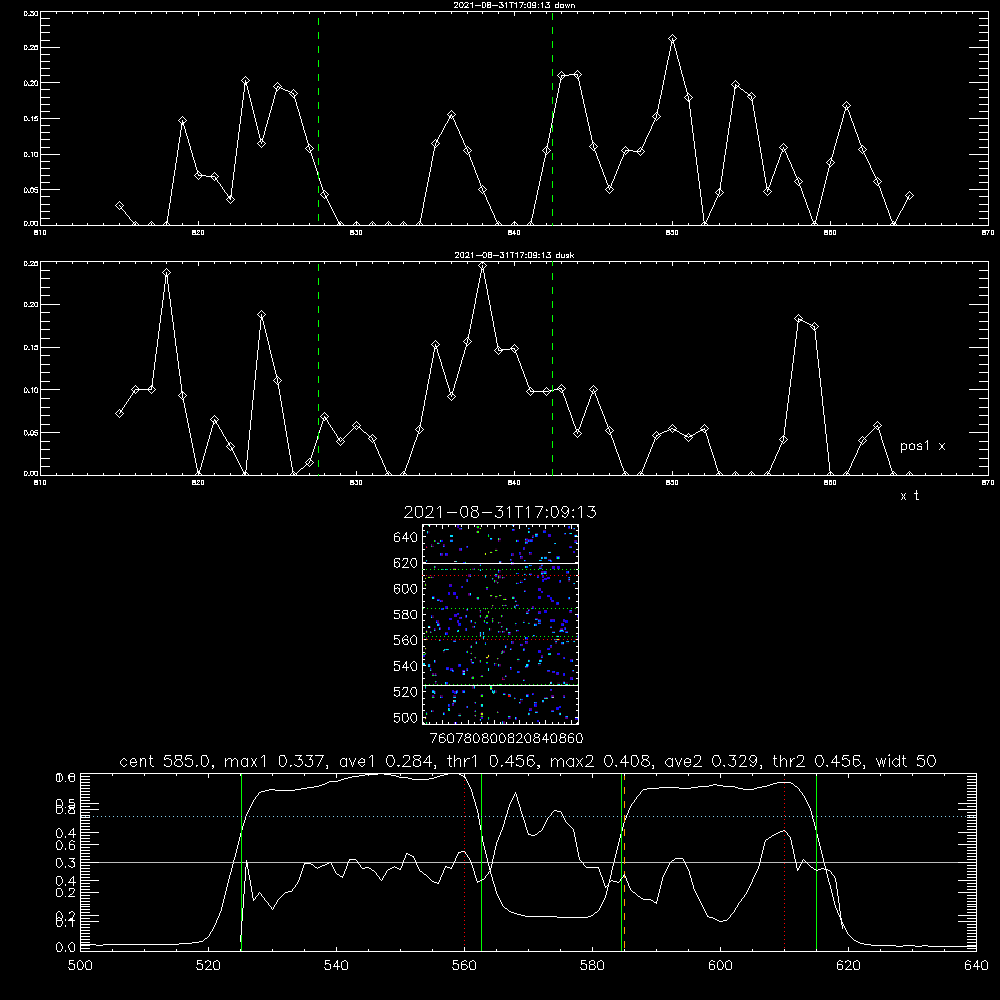Select the "thr1 0.456" value in stats header
Viewport: 1000px width, 1000px height.
pos(492,761)
